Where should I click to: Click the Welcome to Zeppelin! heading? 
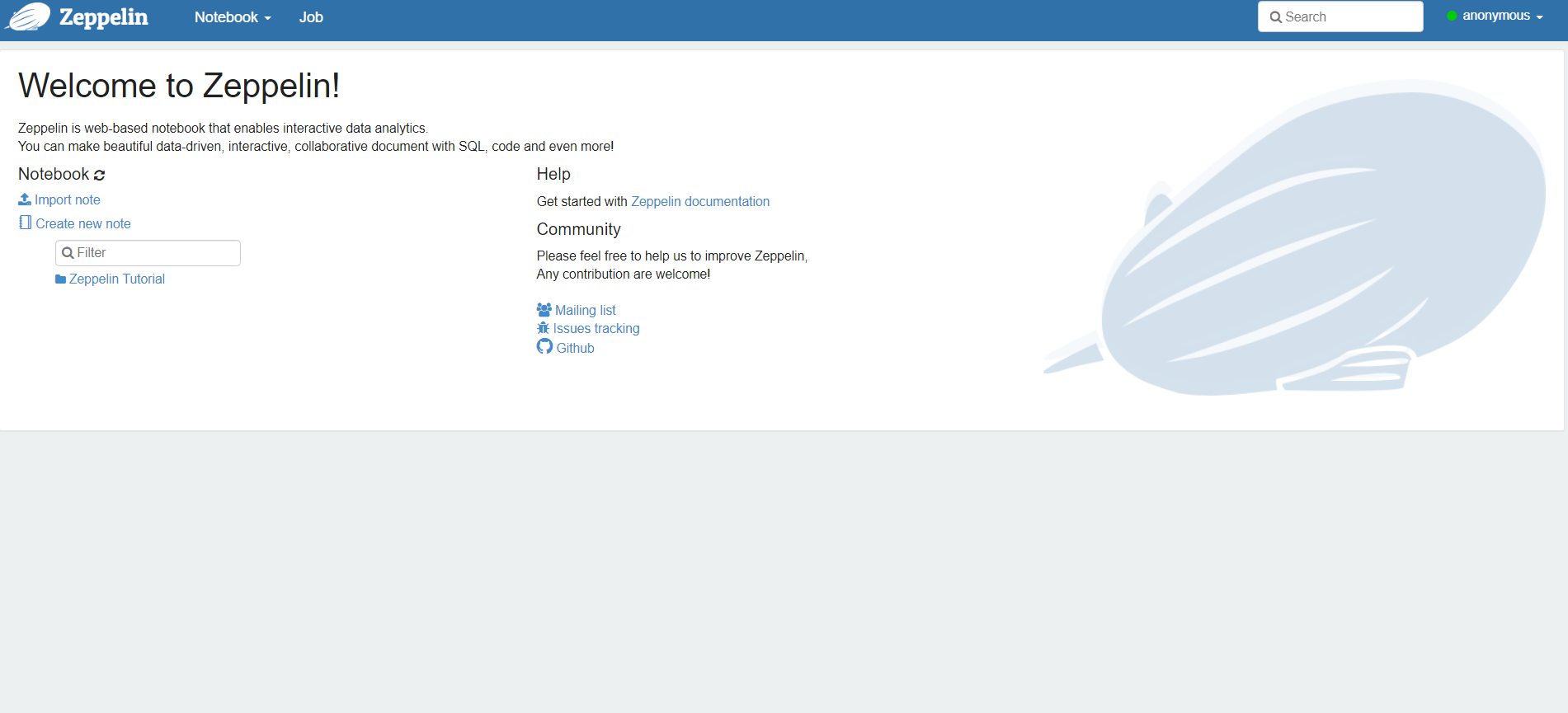tap(179, 86)
